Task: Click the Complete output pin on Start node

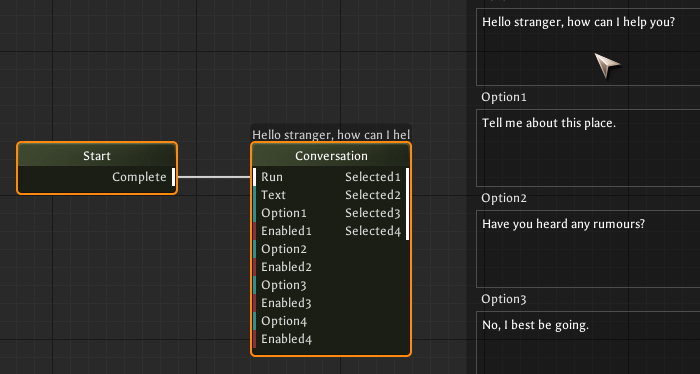Action: click(x=174, y=177)
